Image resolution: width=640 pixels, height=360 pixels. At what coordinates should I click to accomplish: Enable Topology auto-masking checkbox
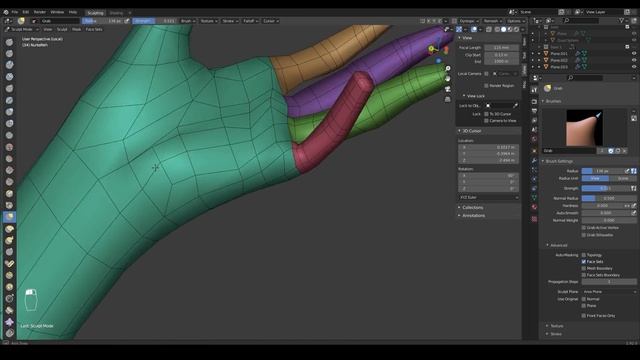click(584, 255)
